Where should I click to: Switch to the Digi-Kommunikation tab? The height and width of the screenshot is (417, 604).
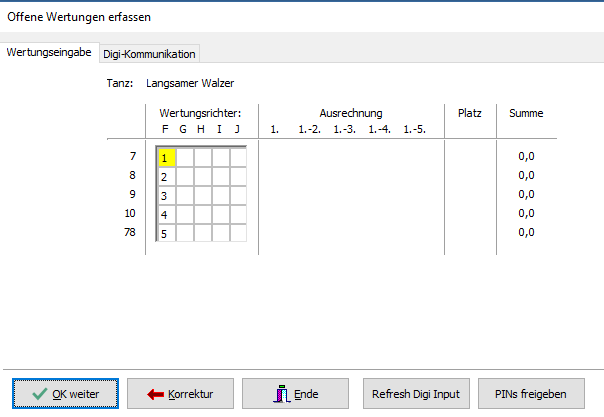coord(150,53)
